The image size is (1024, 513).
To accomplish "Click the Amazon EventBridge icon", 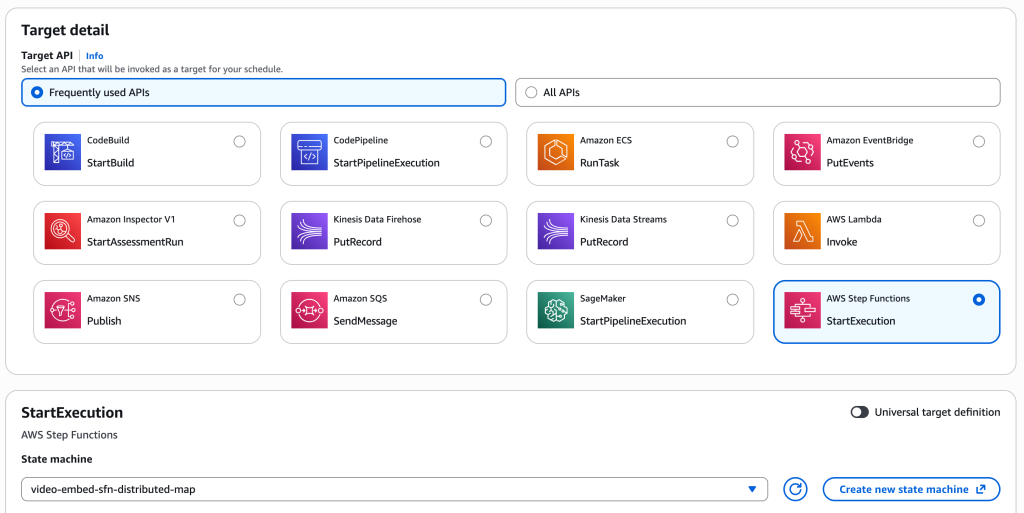I will [802, 152].
